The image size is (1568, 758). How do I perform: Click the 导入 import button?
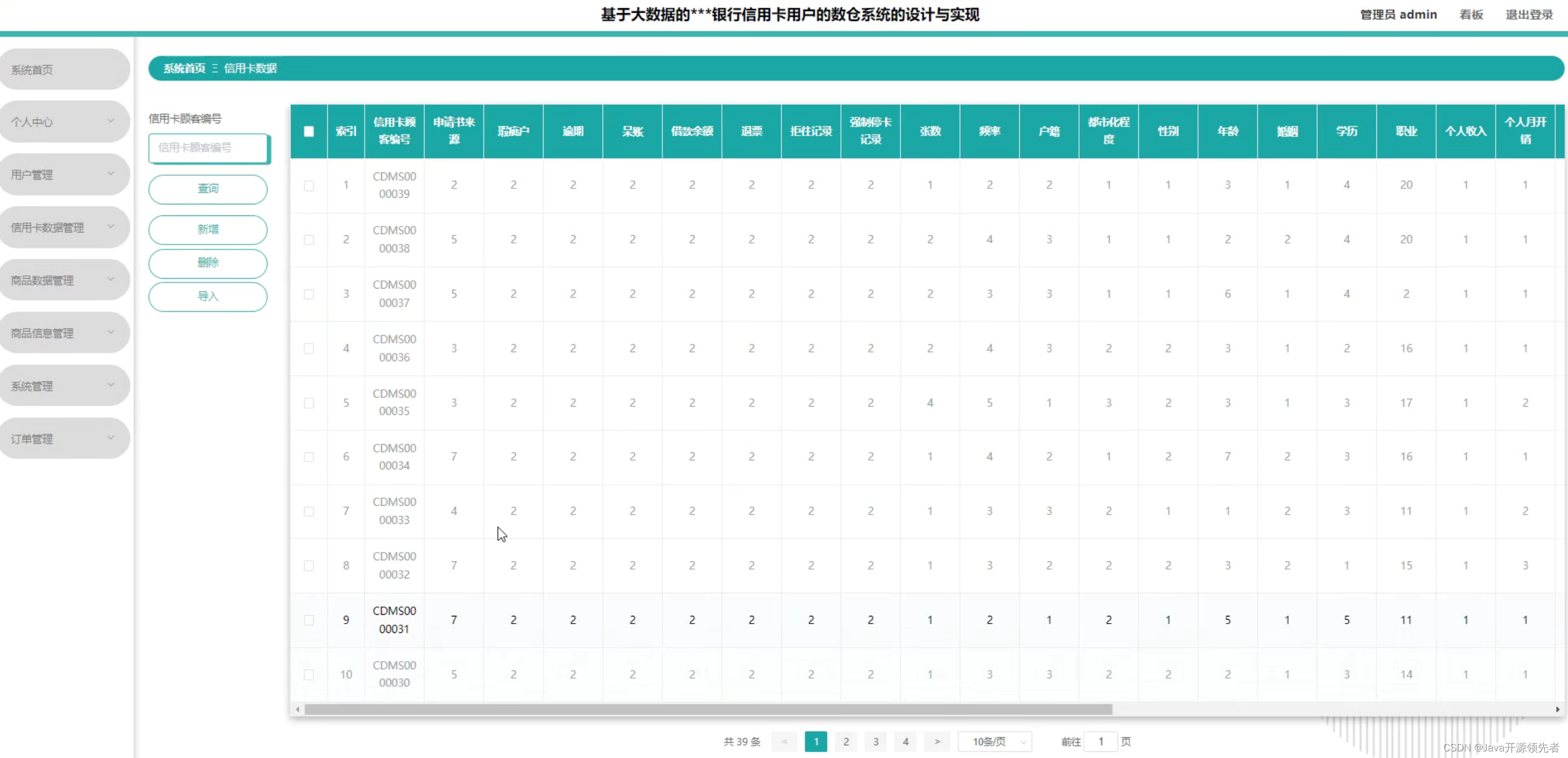(208, 296)
